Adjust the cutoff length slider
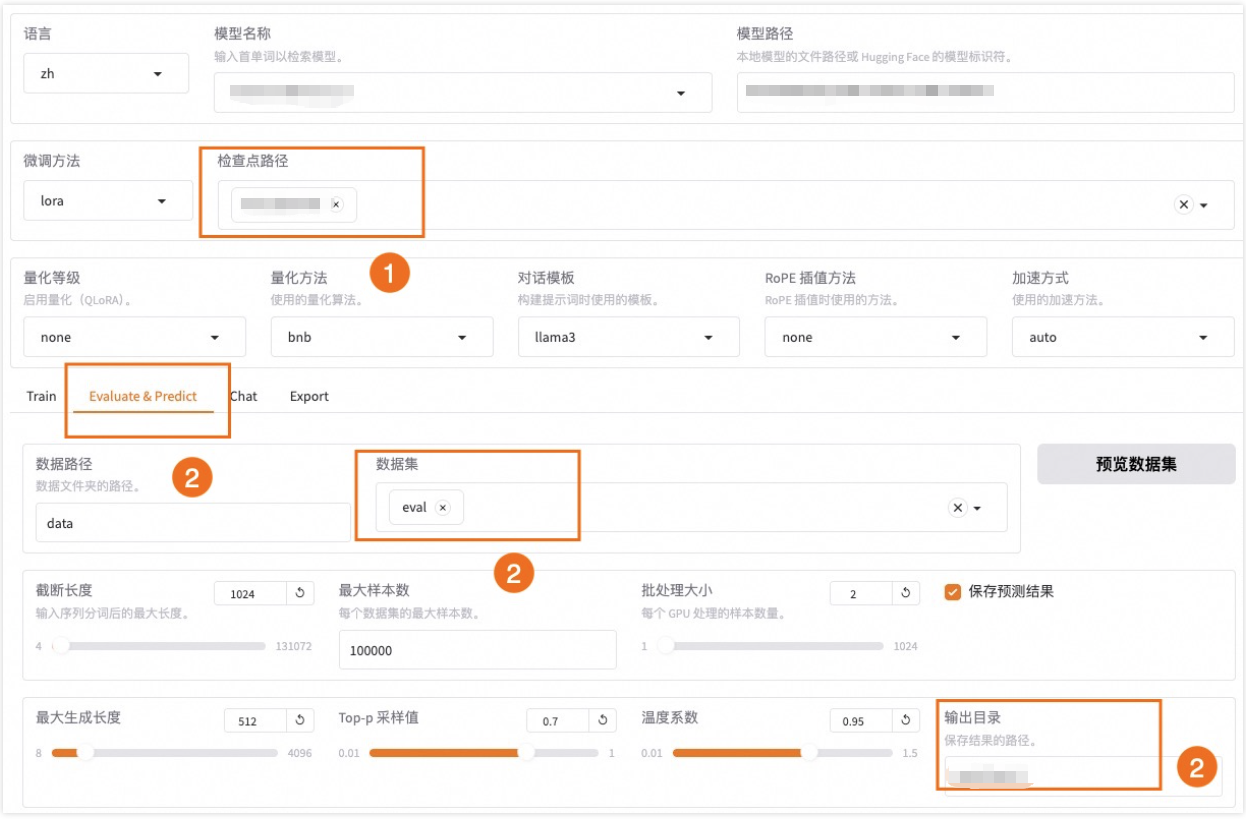Viewport: 1246px width, 819px height. pos(160,646)
